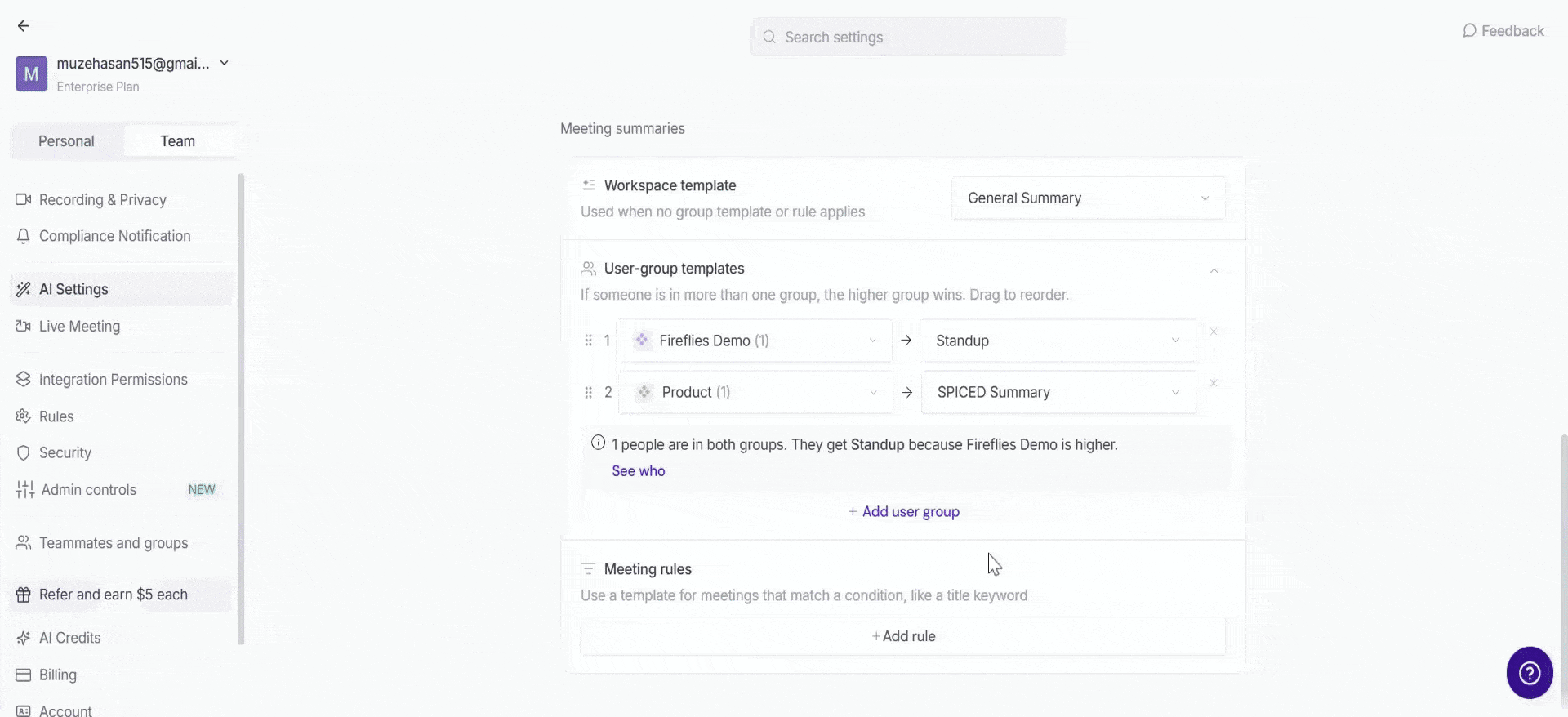Open the General Summary workspace template dropdown

tap(1088, 198)
